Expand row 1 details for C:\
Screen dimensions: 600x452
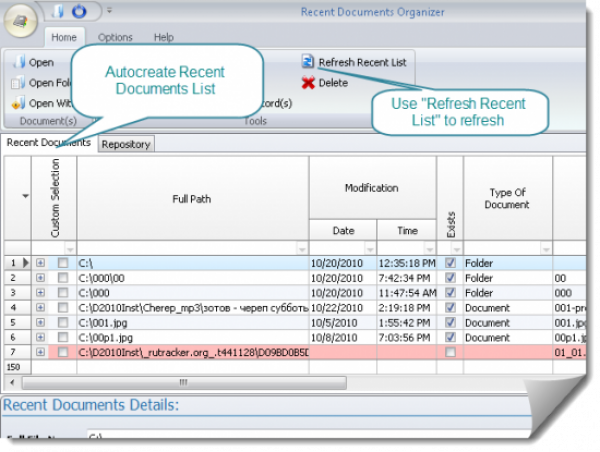(40, 263)
